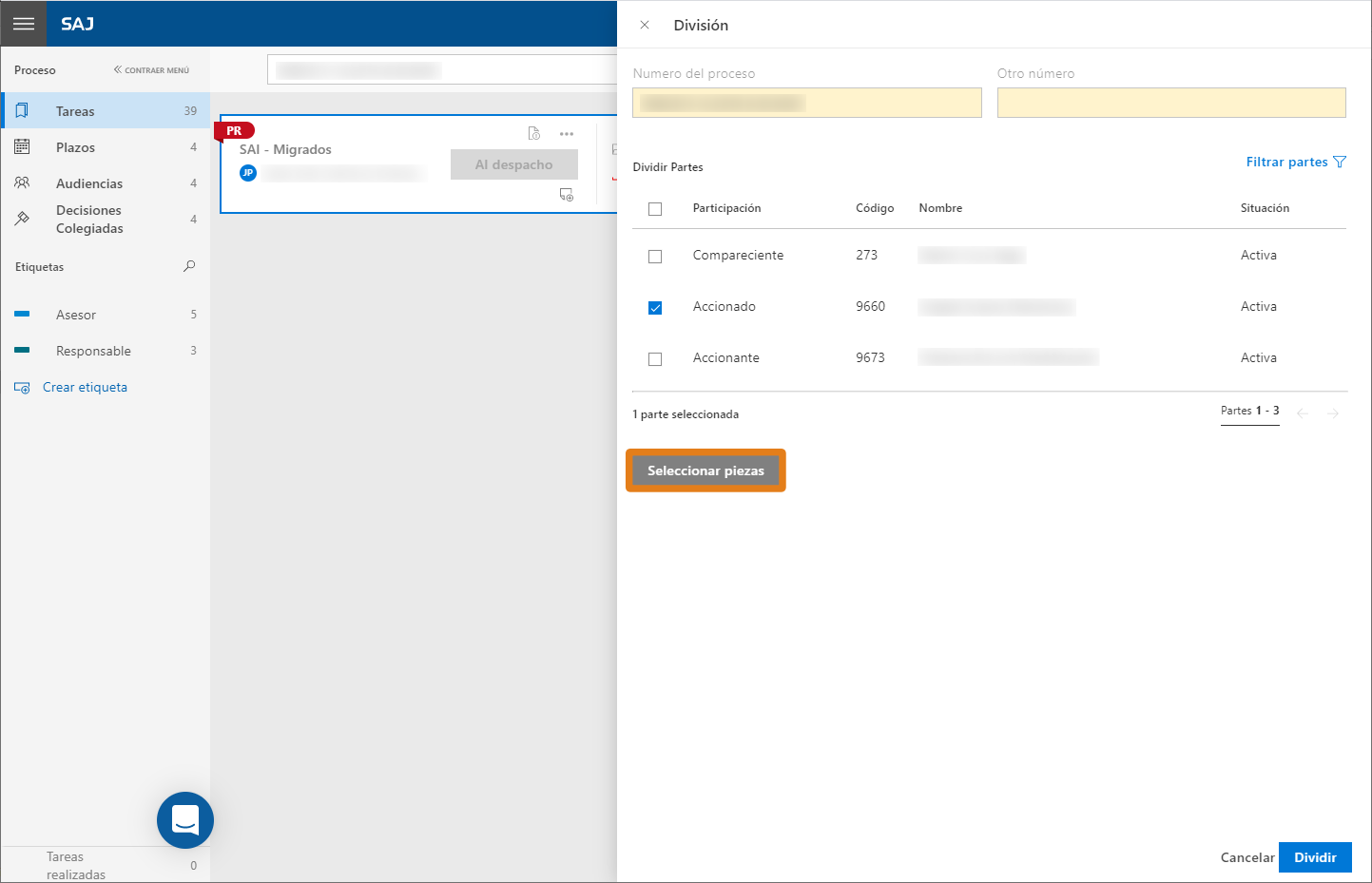Open the Tareas section
Image resolution: width=1372 pixels, height=883 pixels.
pos(106,111)
